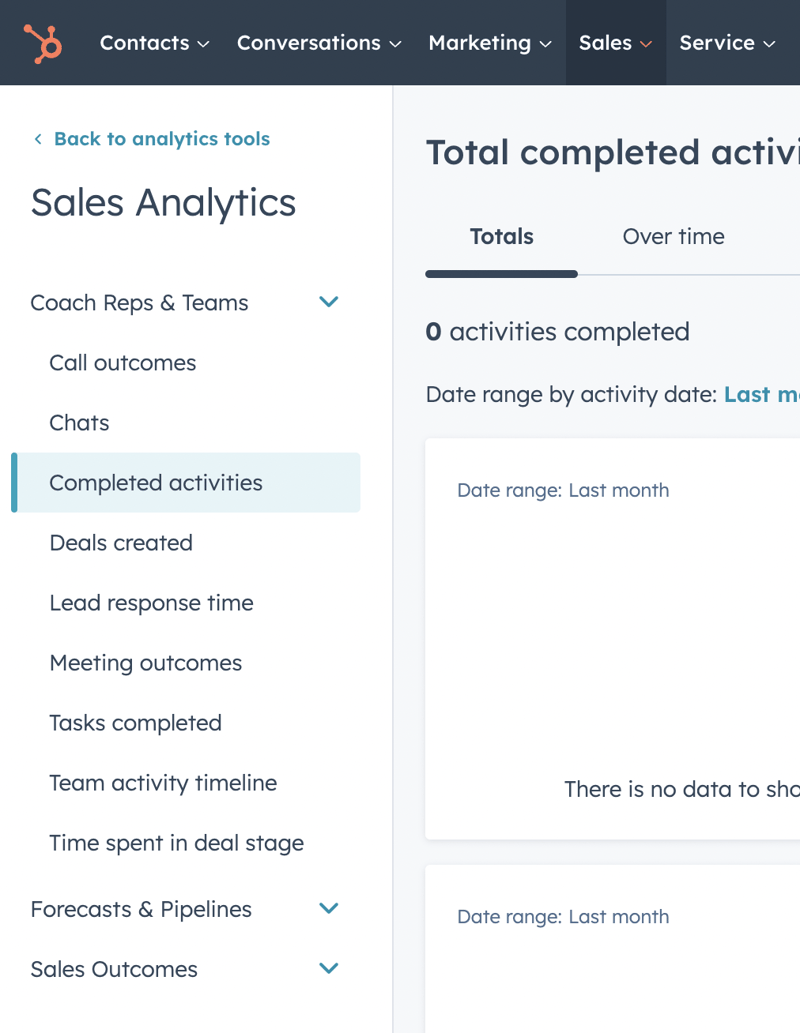Screen dimensions: 800x1033
Task: Select the Totals tab
Action: point(501,236)
